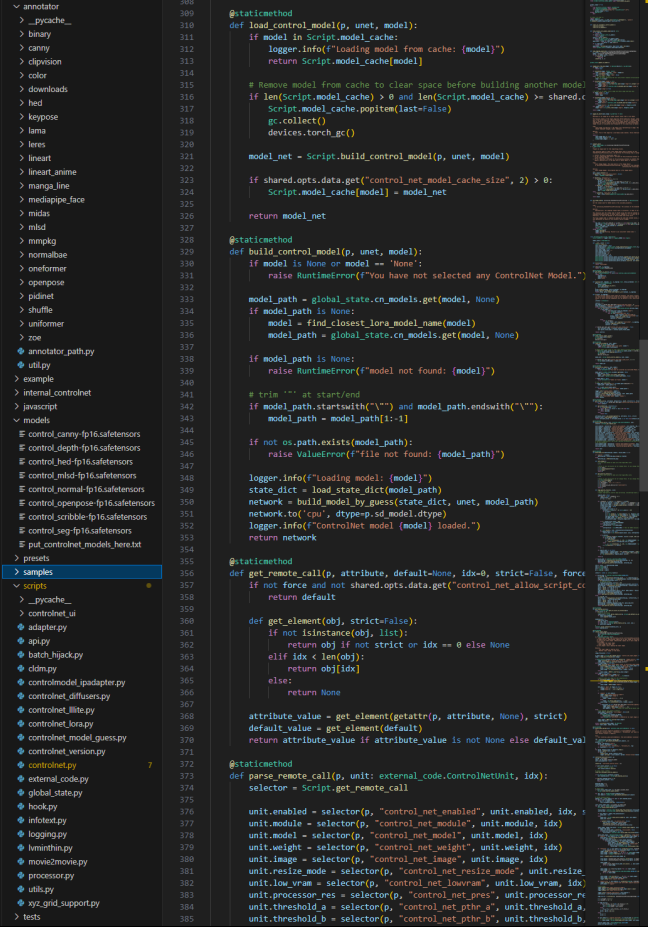The width and height of the screenshot is (648, 927).
Task: Open external_code.py from the explorer
Action: coord(58,778)
